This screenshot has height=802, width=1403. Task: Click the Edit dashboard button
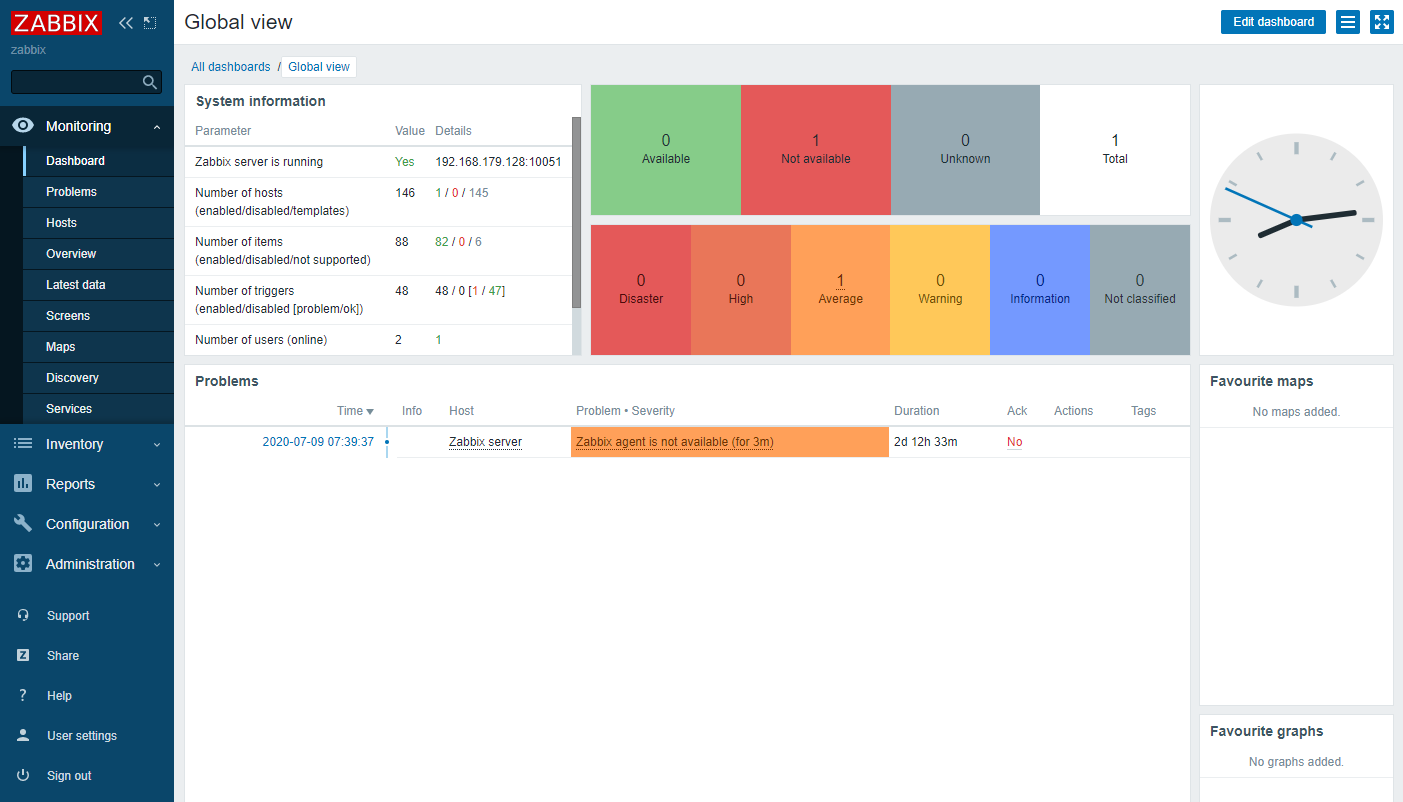pyautogui.click(x=1272, y=21)
